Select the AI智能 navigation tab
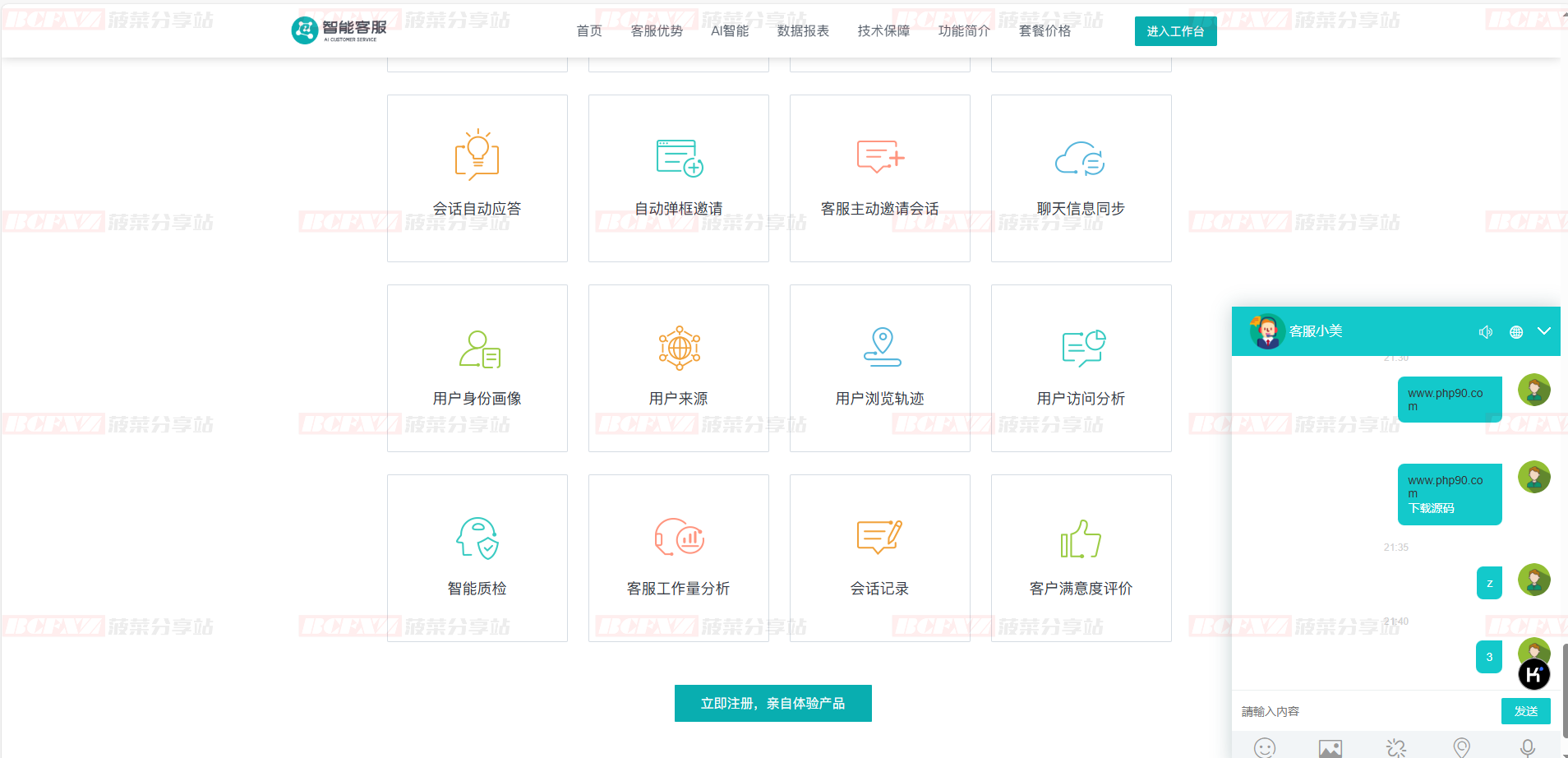 tap(730, 31)
